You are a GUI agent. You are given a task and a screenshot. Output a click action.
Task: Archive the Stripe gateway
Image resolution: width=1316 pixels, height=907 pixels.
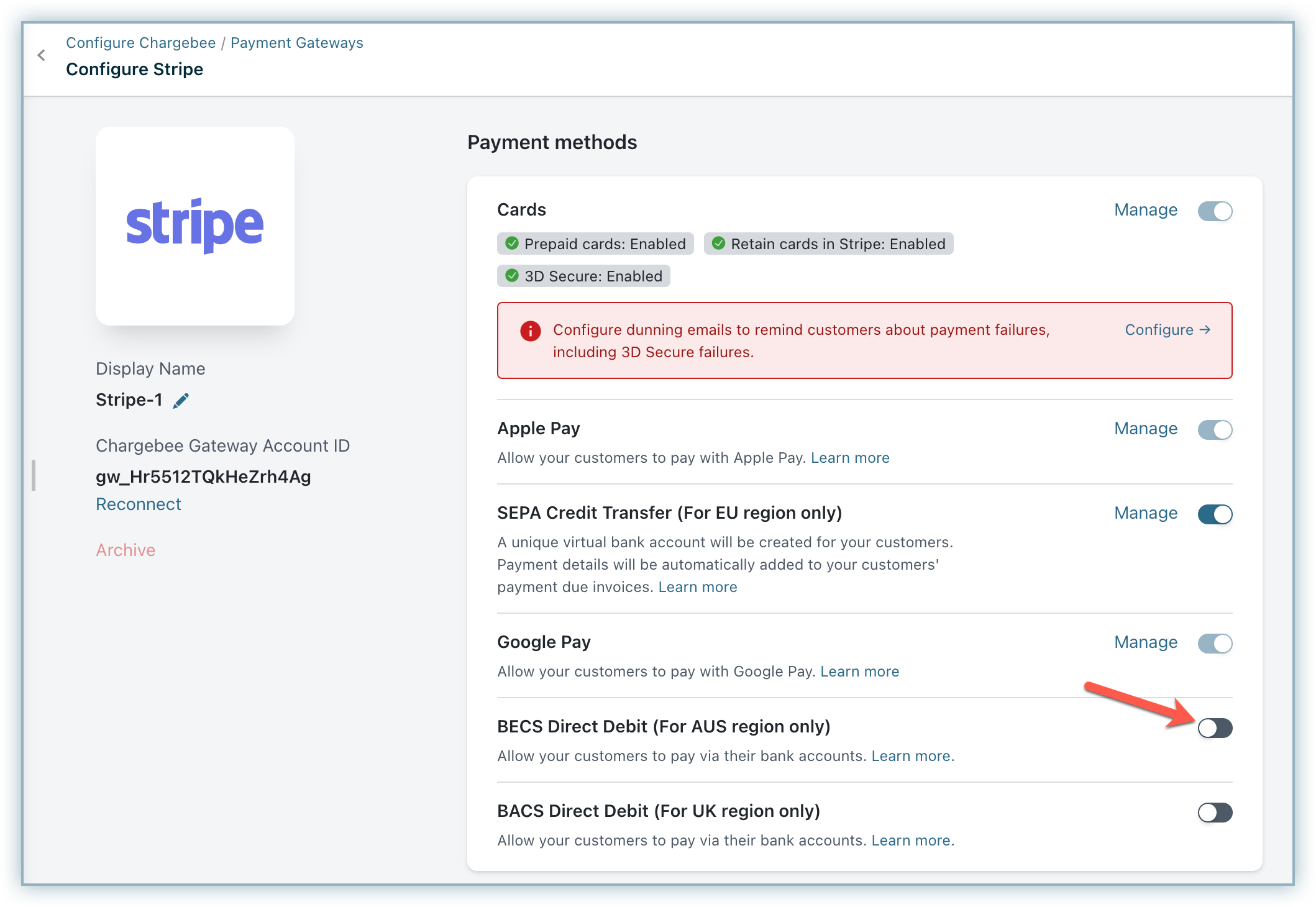click(x=126, y=550)
